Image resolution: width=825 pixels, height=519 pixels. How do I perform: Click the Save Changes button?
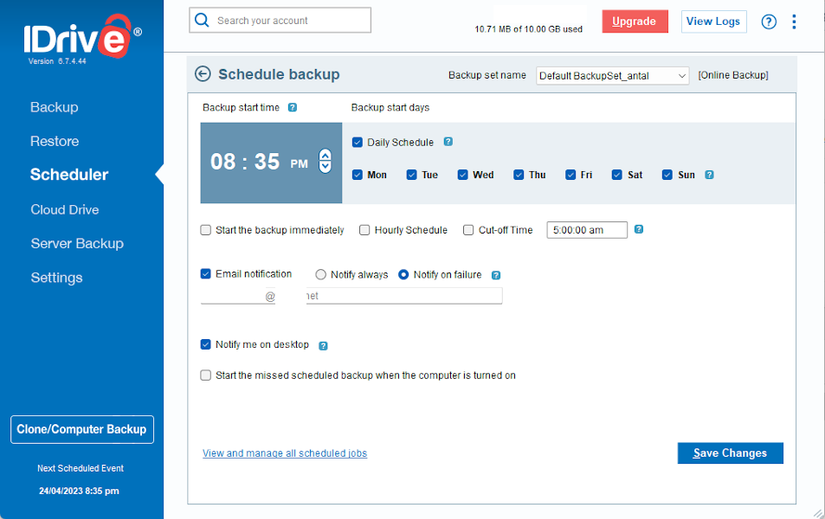coord(730,453)
